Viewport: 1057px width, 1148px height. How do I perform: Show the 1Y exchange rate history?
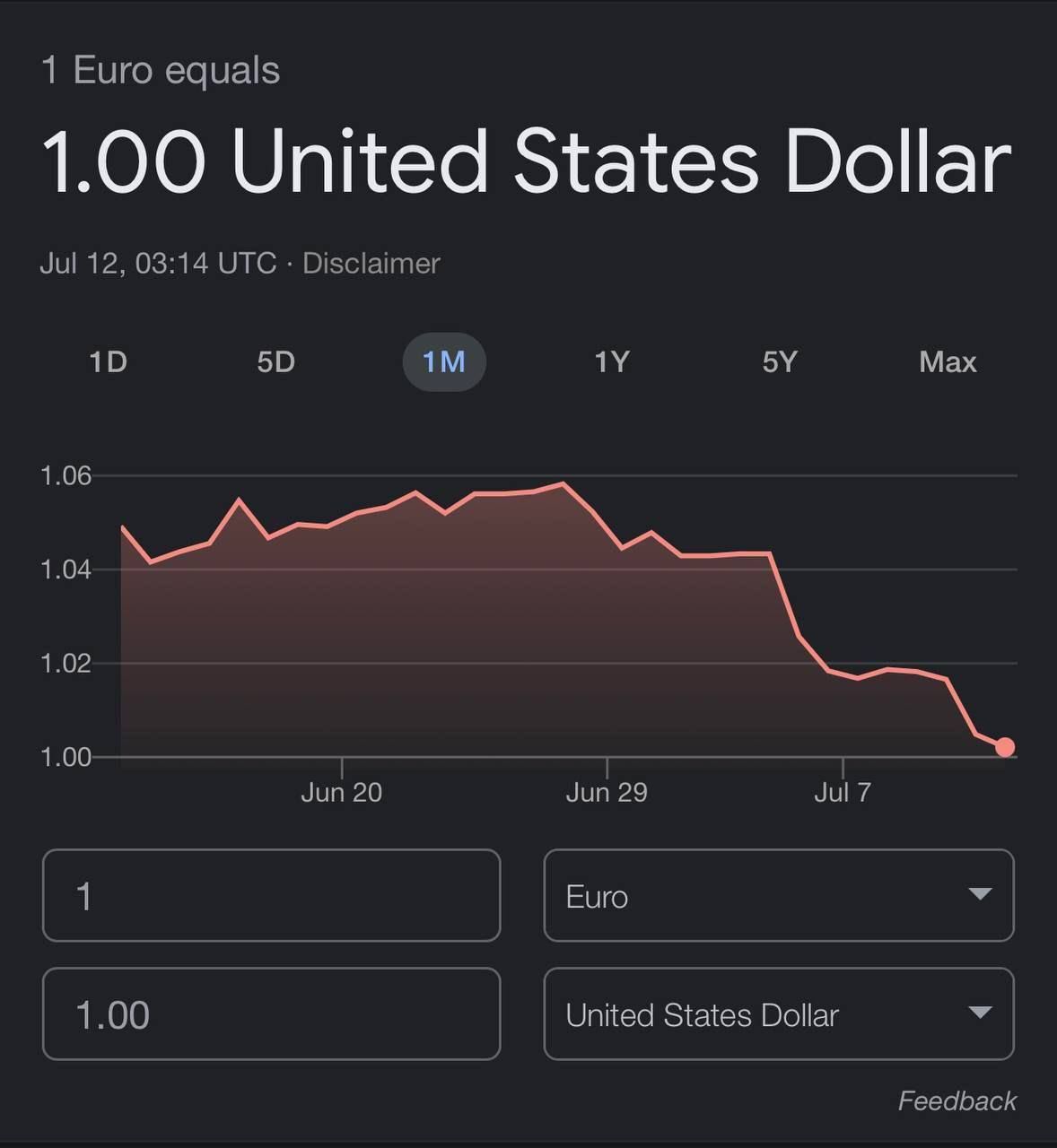pos(612,362)
